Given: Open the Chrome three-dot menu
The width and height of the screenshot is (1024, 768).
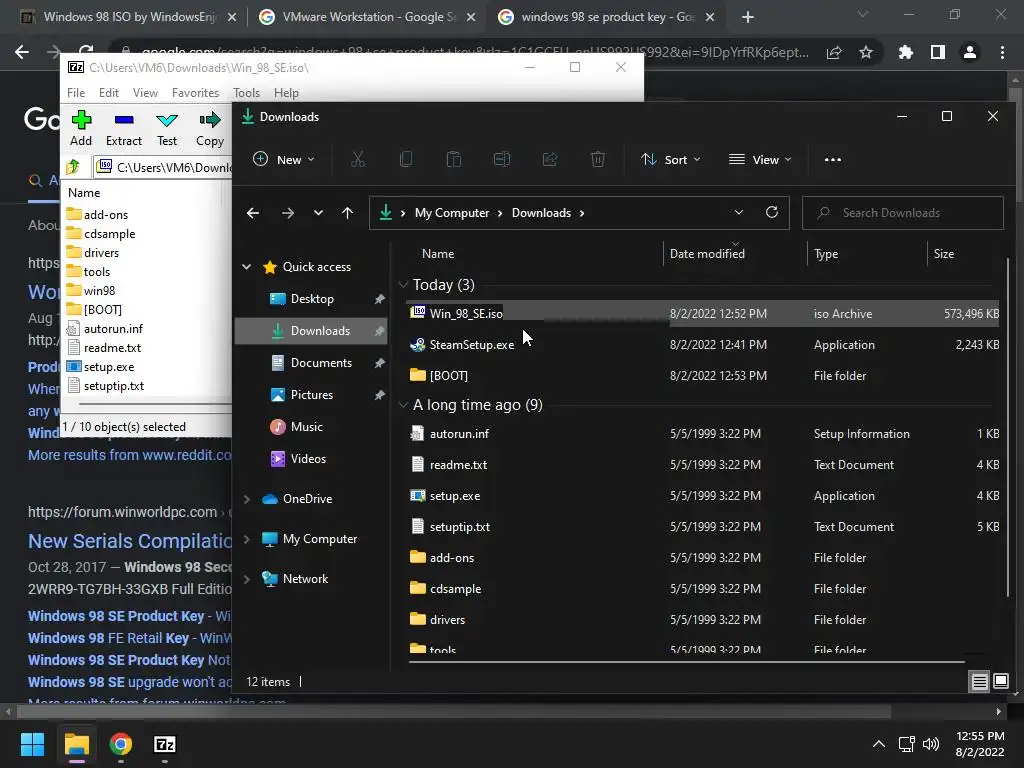Looking at the screenshot, I should pyautogui.click(x=1002, y=52).
